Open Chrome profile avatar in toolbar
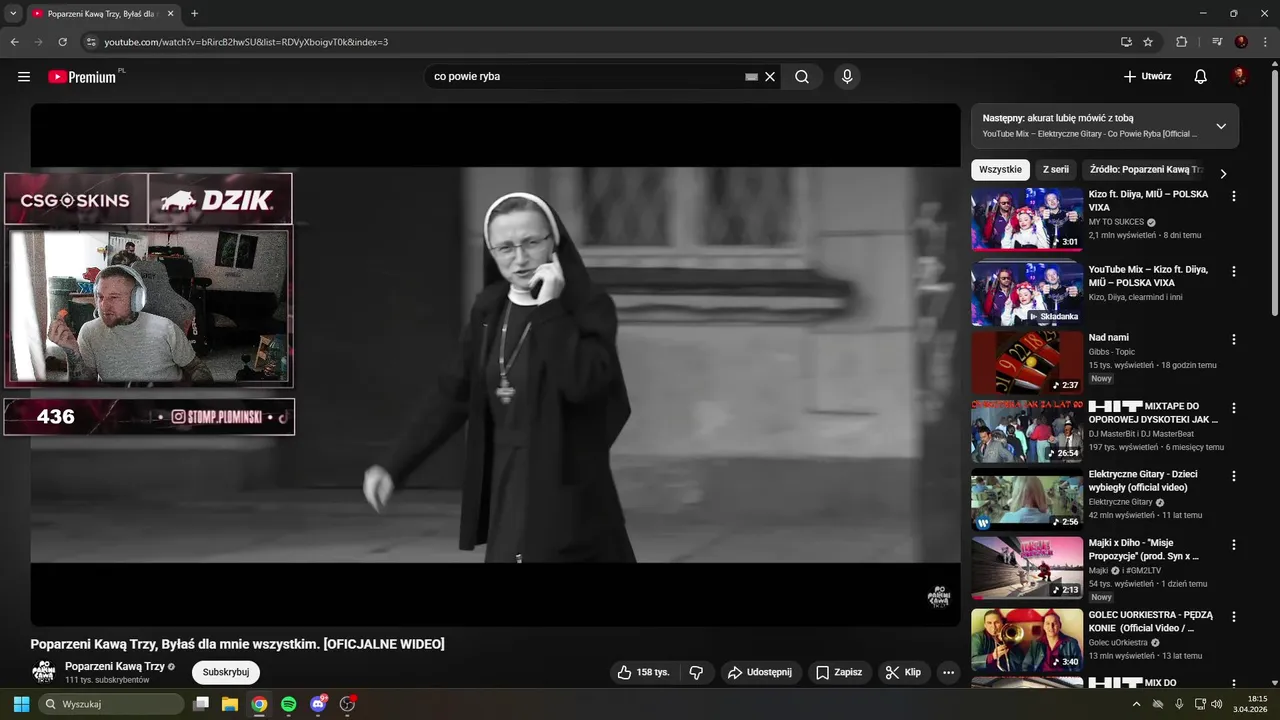The width and height of the screenshot is (1280, 720). tap(1241, 42)
